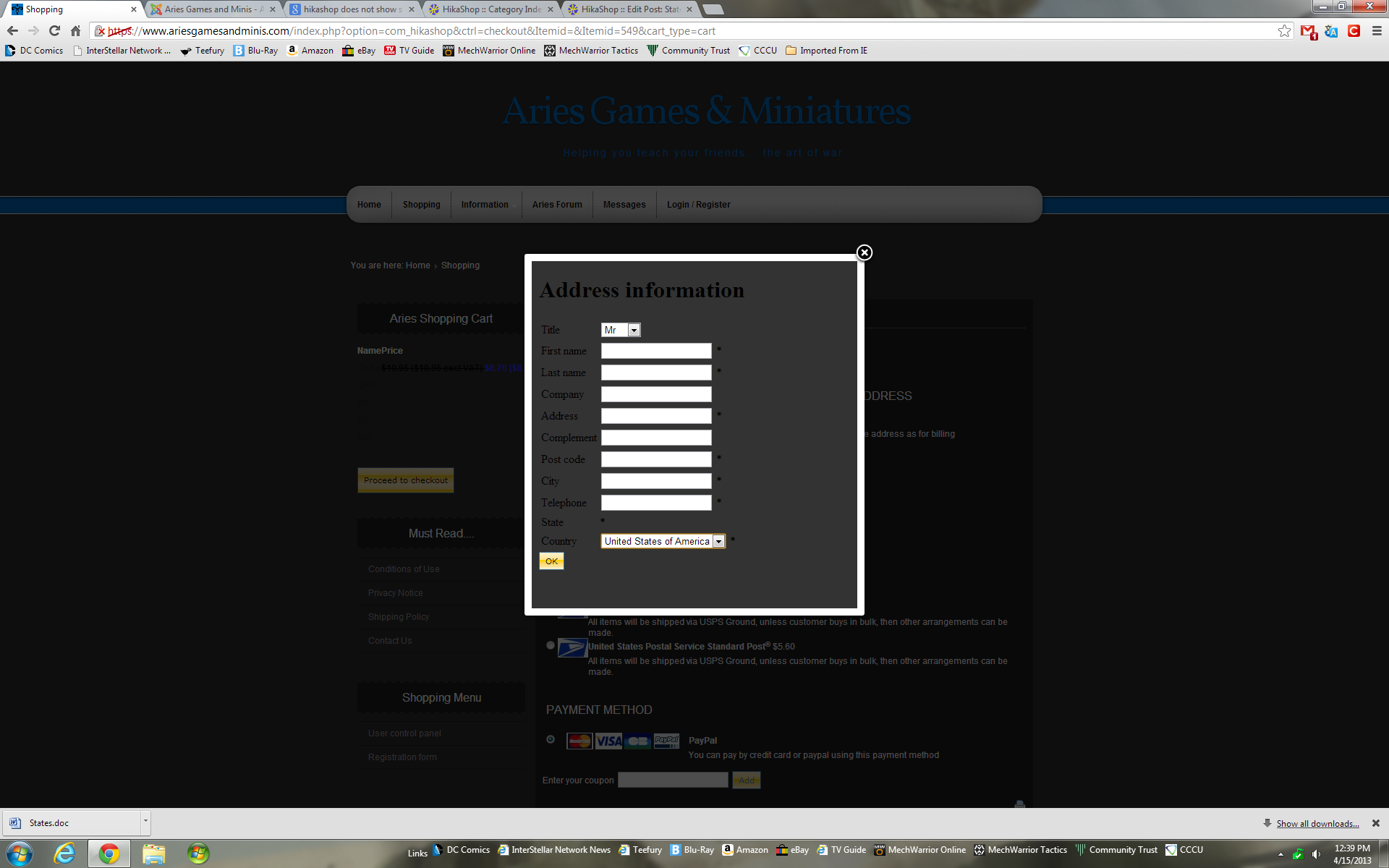
Task: Open the Aries Forum menu item
Action: 557,205
